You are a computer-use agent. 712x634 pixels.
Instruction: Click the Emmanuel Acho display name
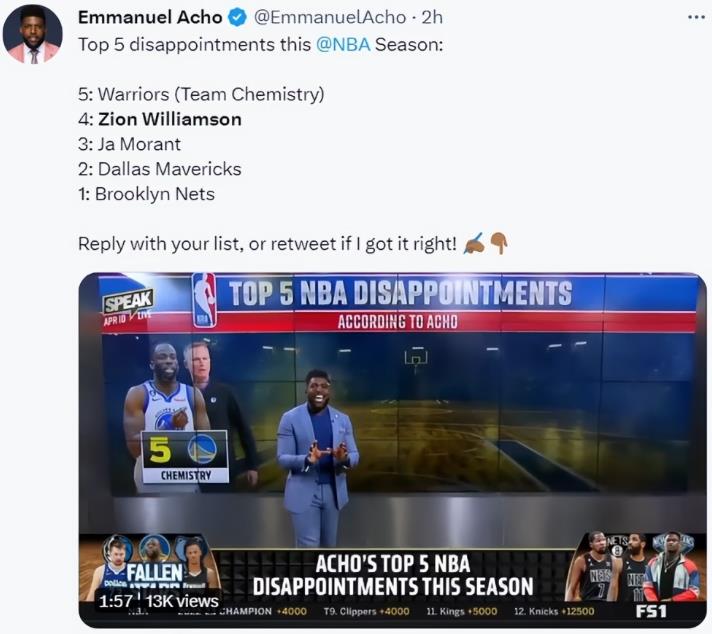(150, 17)
